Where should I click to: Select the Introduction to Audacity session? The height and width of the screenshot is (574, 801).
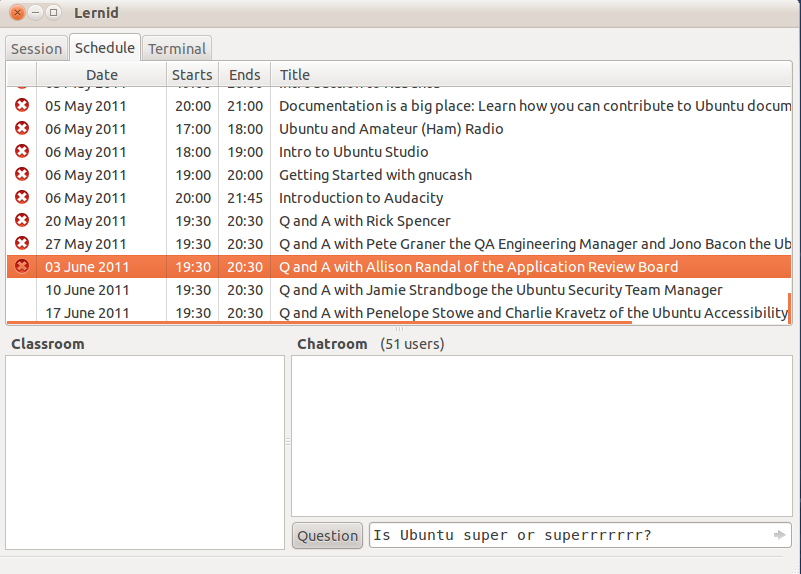(399, 198)
